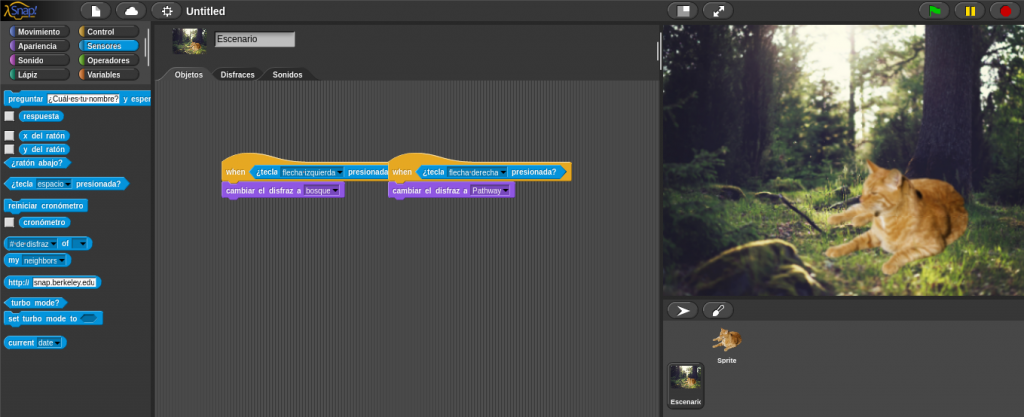Open the settings gear menu
This screenshot has width=1024, height=417.
click(x=167, y=11)
